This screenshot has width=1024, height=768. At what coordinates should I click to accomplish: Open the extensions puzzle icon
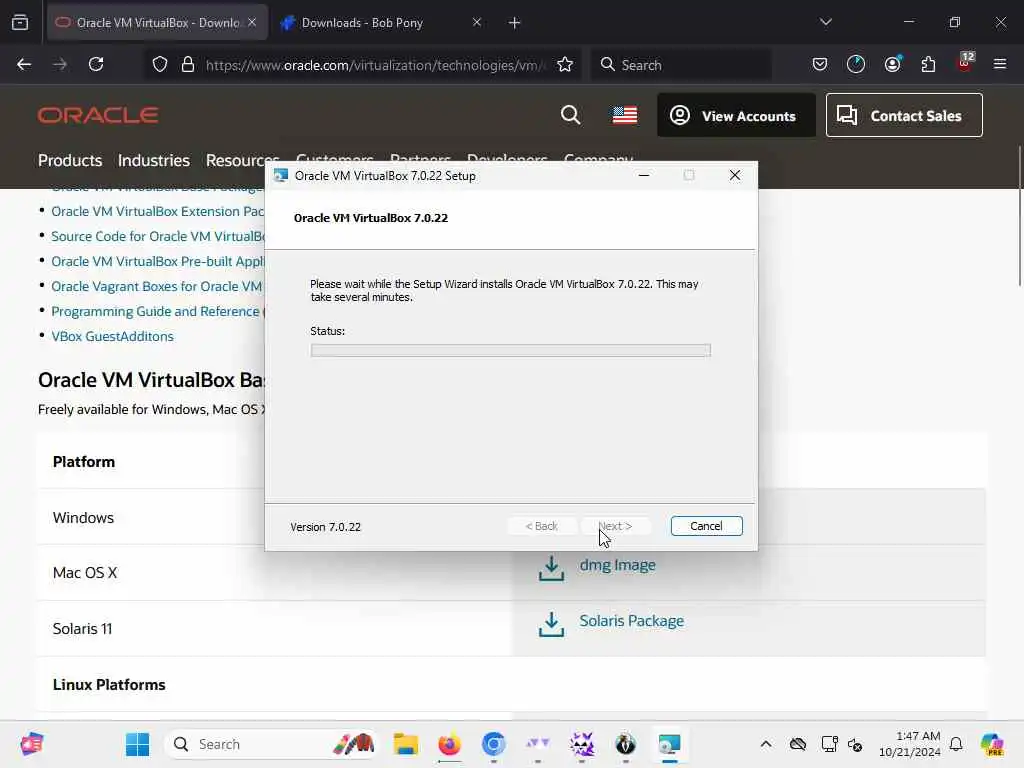tap(928, 64)
